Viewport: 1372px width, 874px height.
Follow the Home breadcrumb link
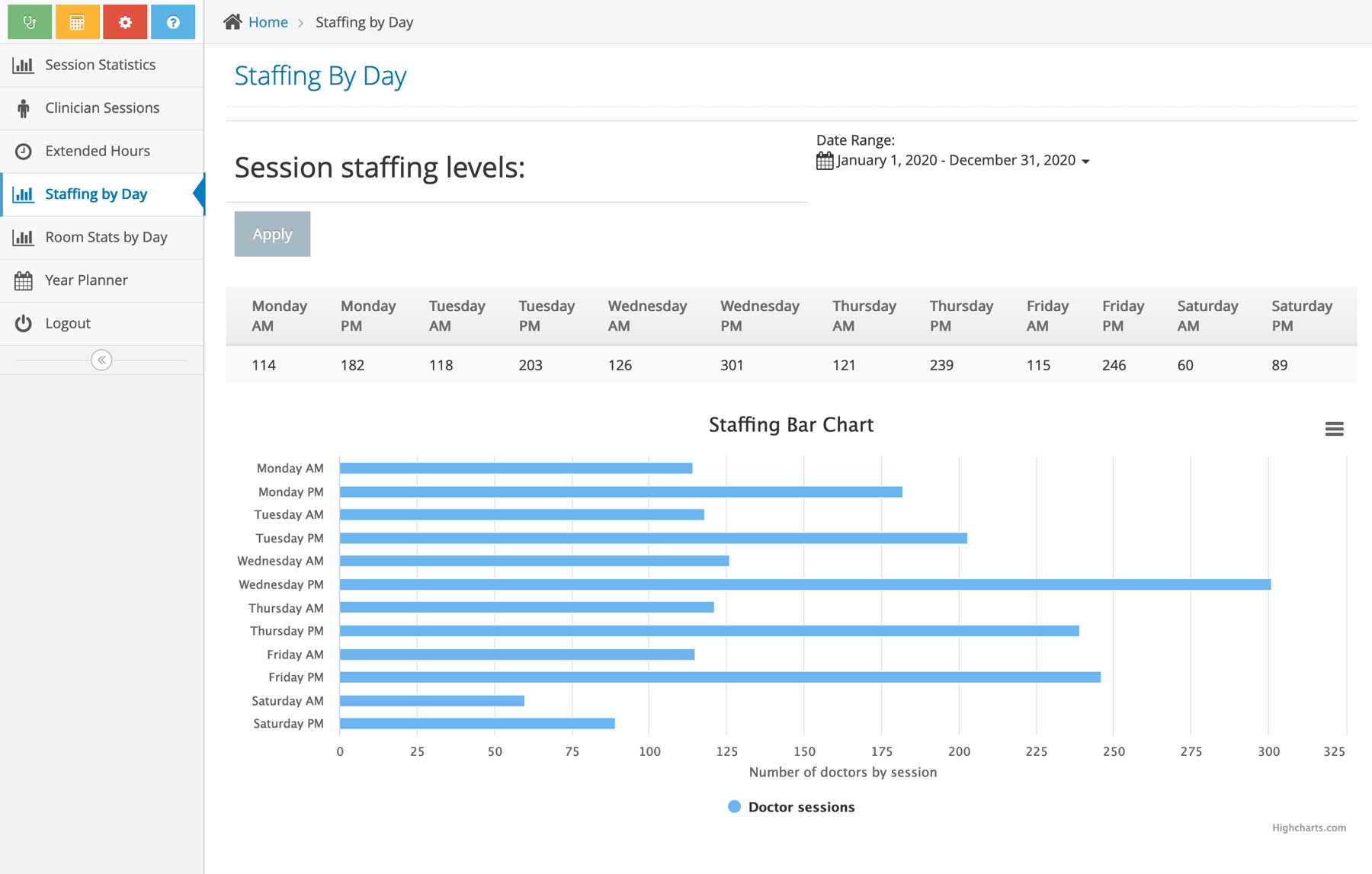tap(268, 22)
